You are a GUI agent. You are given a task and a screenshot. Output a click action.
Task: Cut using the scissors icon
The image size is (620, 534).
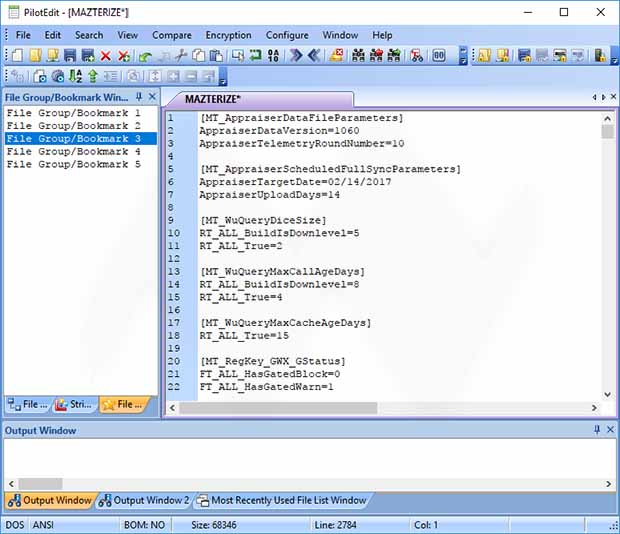pyautogui.click(x=181, y=55)
